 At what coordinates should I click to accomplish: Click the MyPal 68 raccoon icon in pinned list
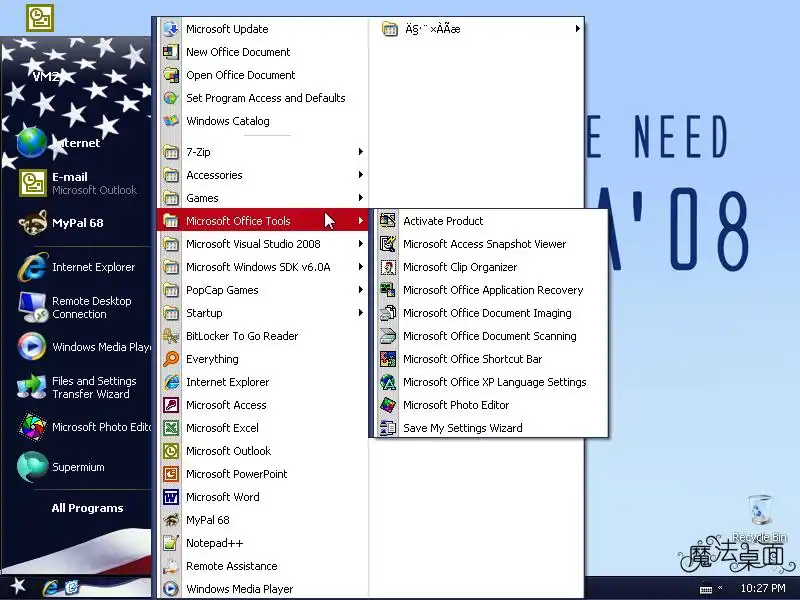[33, 223]
